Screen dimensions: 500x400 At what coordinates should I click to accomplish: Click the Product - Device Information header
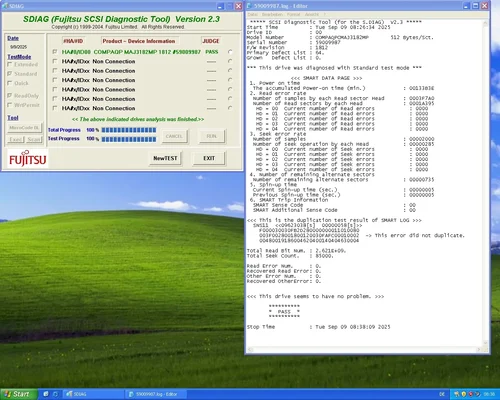pos(139,41)
